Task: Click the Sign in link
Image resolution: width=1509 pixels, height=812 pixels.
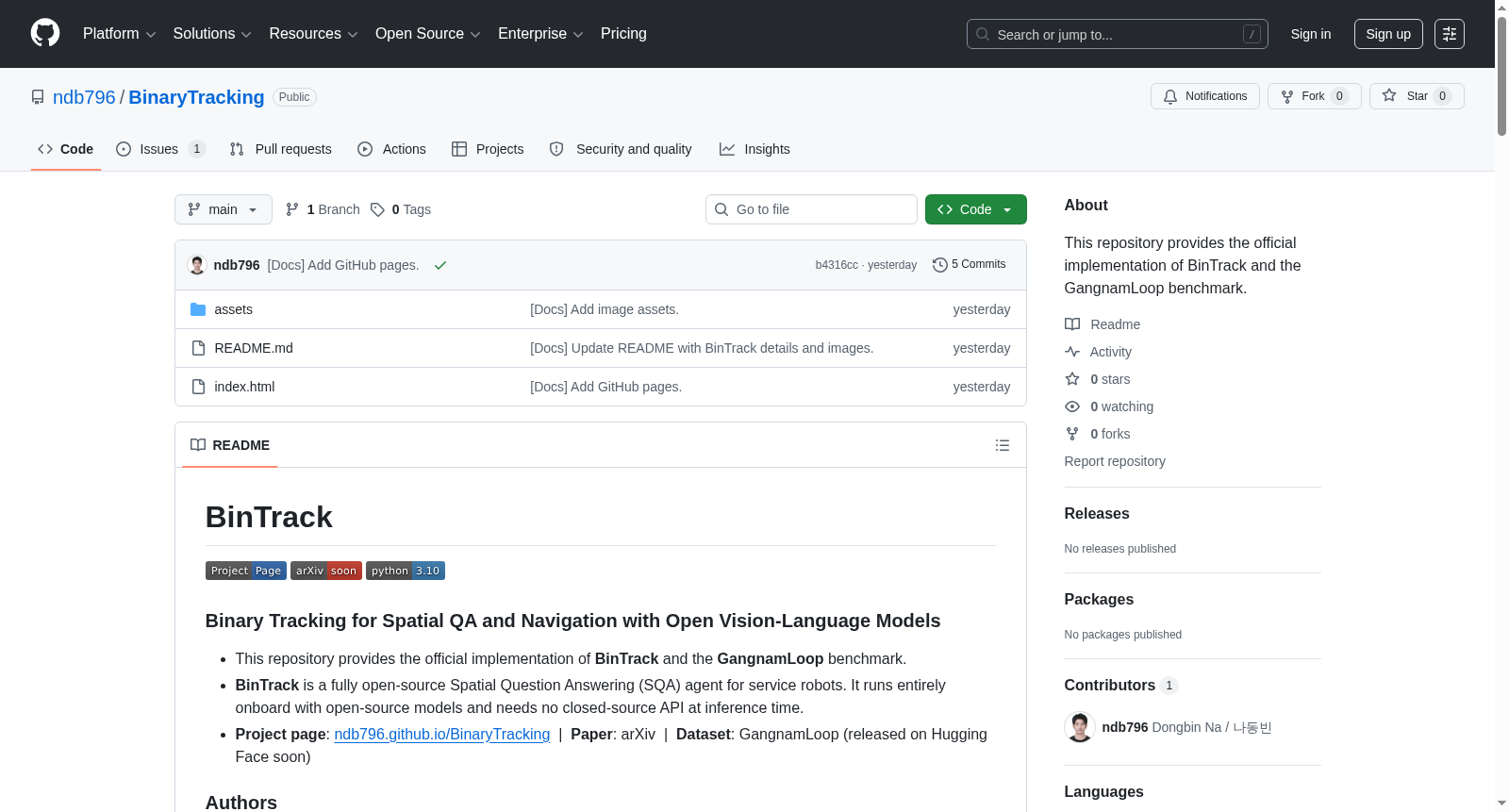Action: [1311, 34]
